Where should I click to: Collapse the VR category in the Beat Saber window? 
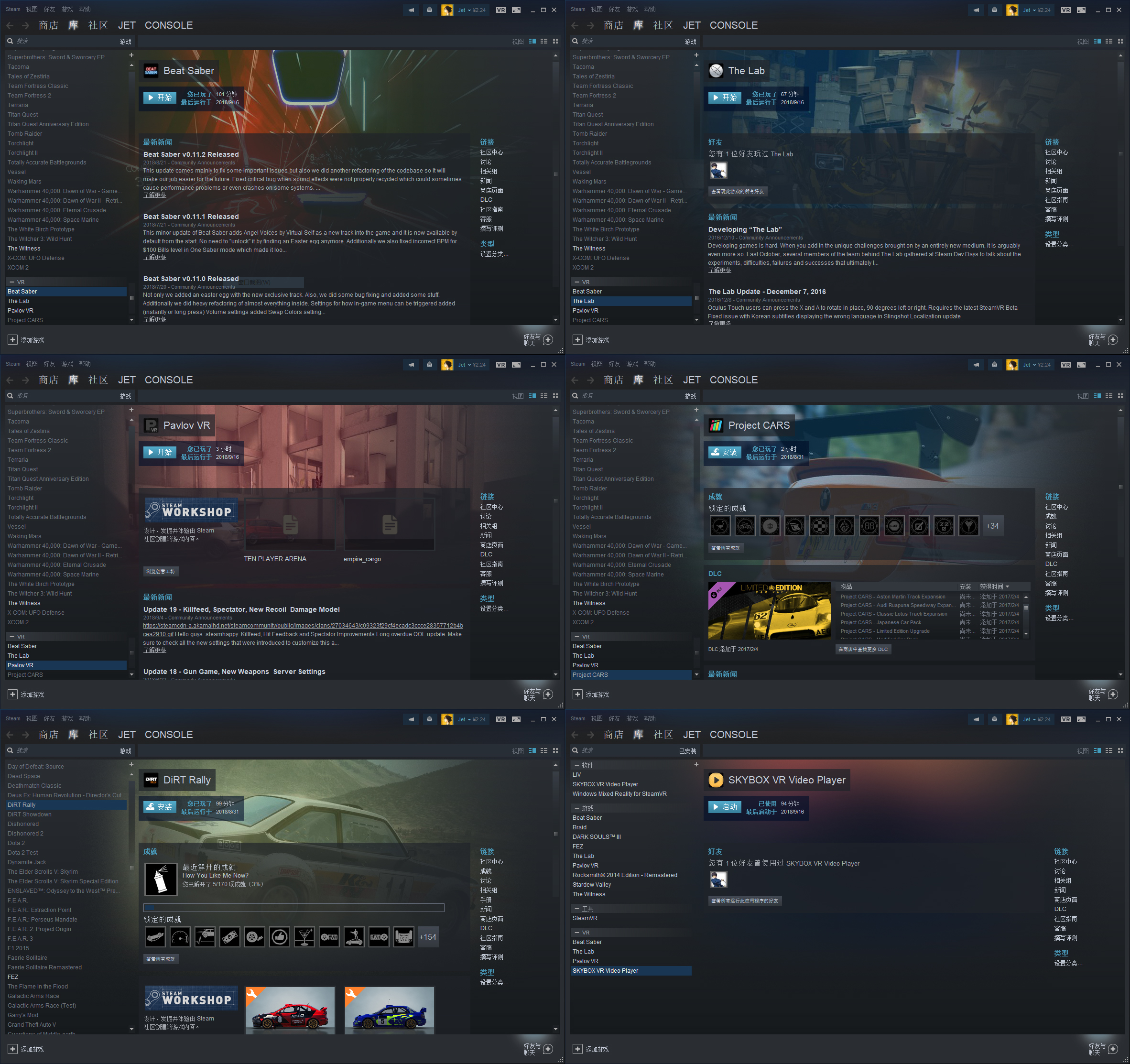[12, 282]
